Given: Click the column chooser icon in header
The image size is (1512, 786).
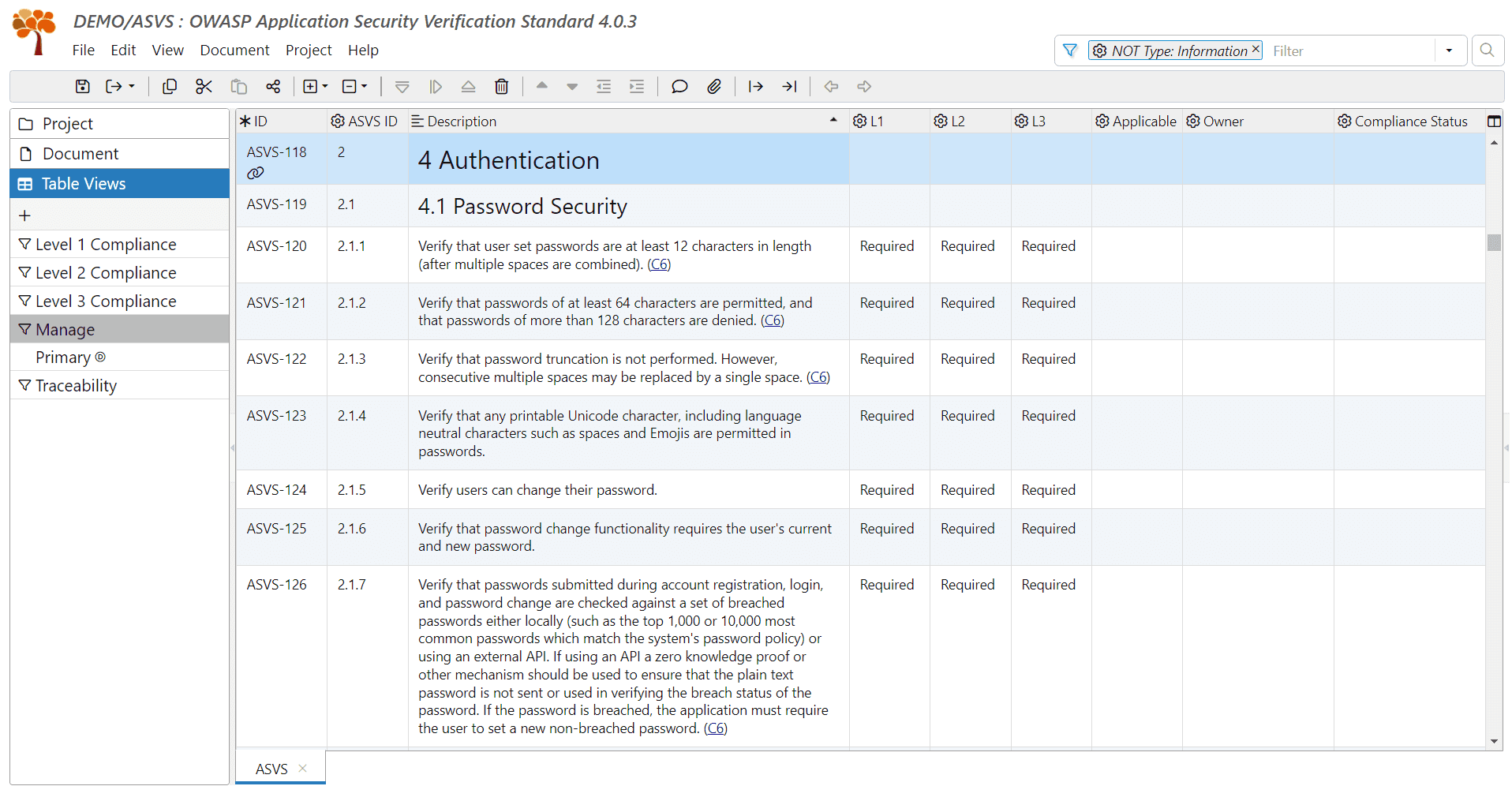Looking at the screenshot, I should 1494,122.
